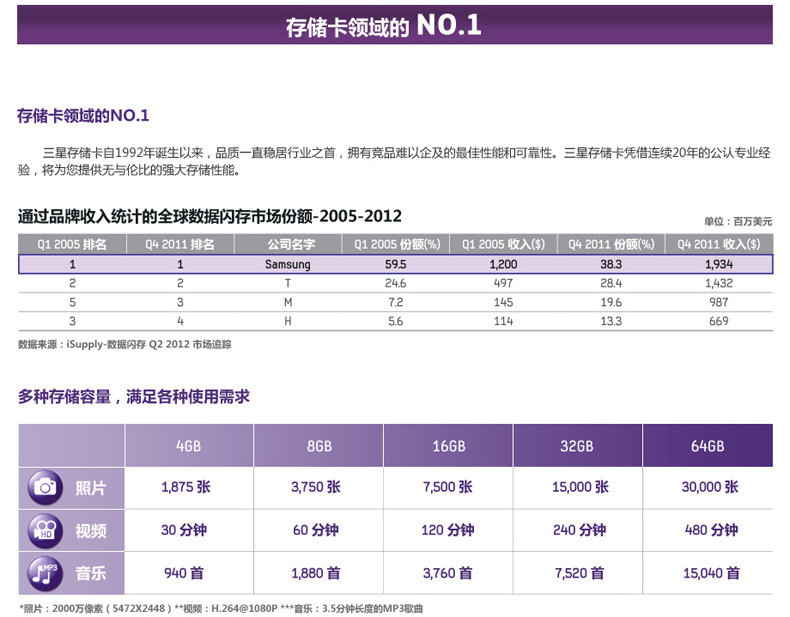Click the 7.2 share value
Viewport: 790px width, 617px height.
(396, 302)
